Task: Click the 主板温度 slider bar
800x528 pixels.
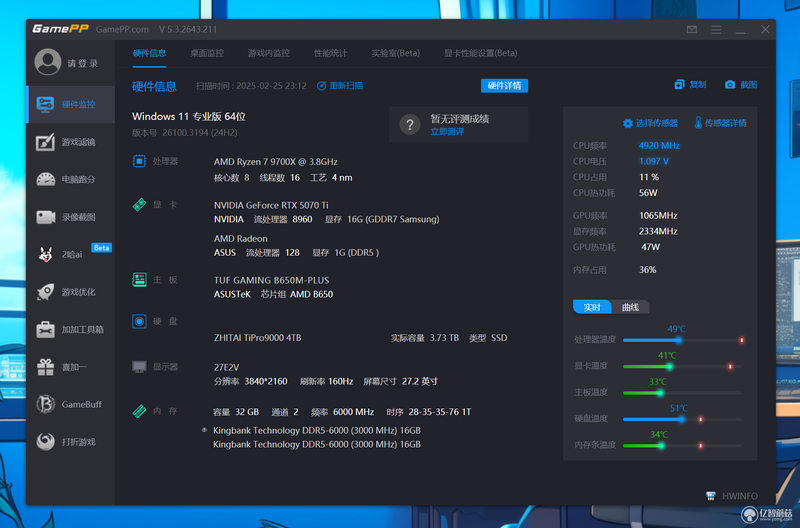Action: point(682,393)
